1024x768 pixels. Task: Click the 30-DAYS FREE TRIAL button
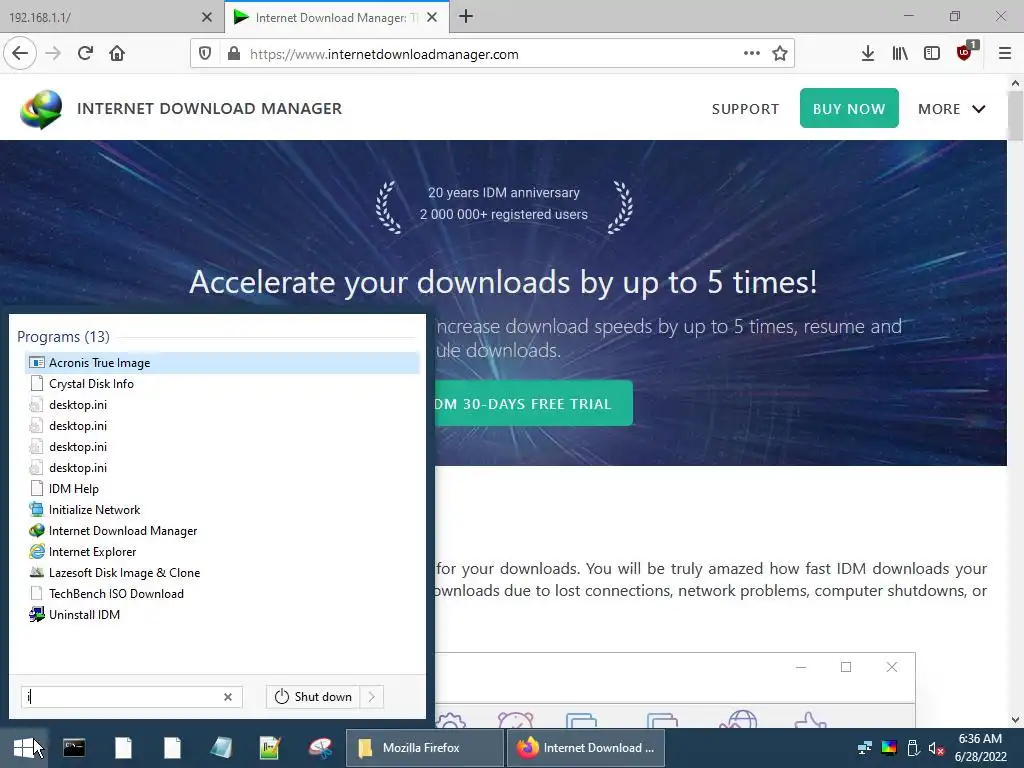(x=534, y=404)
